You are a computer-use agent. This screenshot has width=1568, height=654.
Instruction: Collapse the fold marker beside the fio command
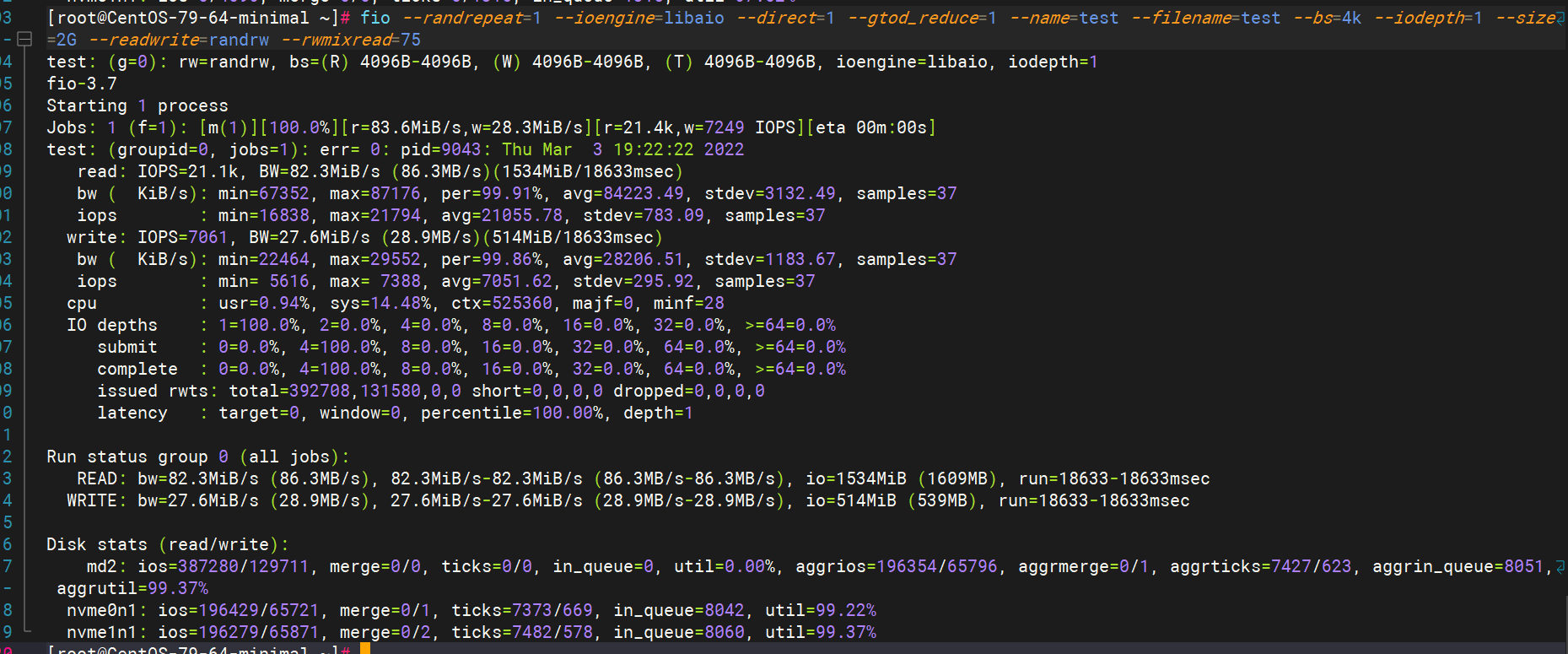pos(24,39)
